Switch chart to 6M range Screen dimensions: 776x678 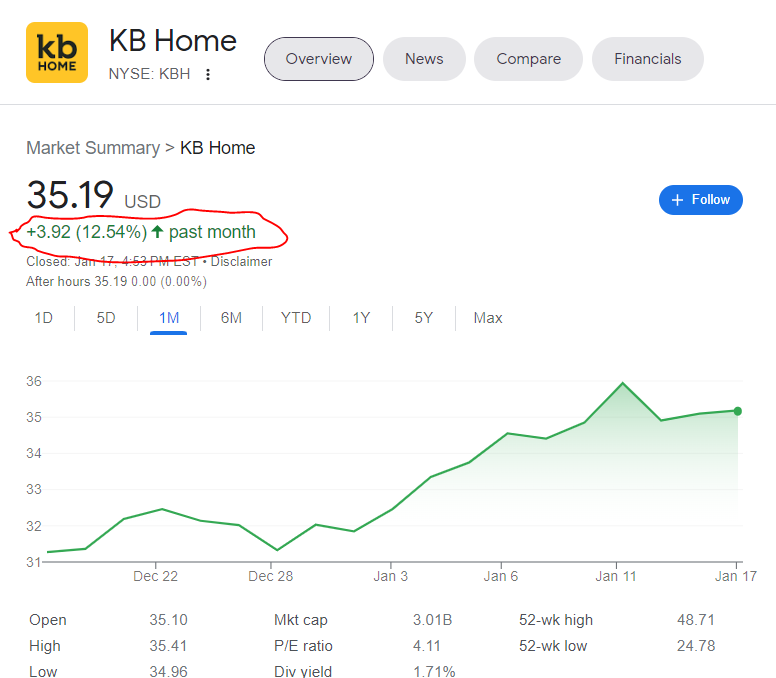pyautogui.click(x=231, y=318)
